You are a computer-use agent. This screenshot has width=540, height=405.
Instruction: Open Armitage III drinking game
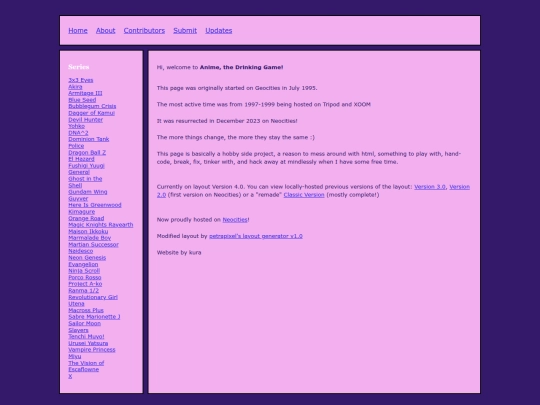85,93
